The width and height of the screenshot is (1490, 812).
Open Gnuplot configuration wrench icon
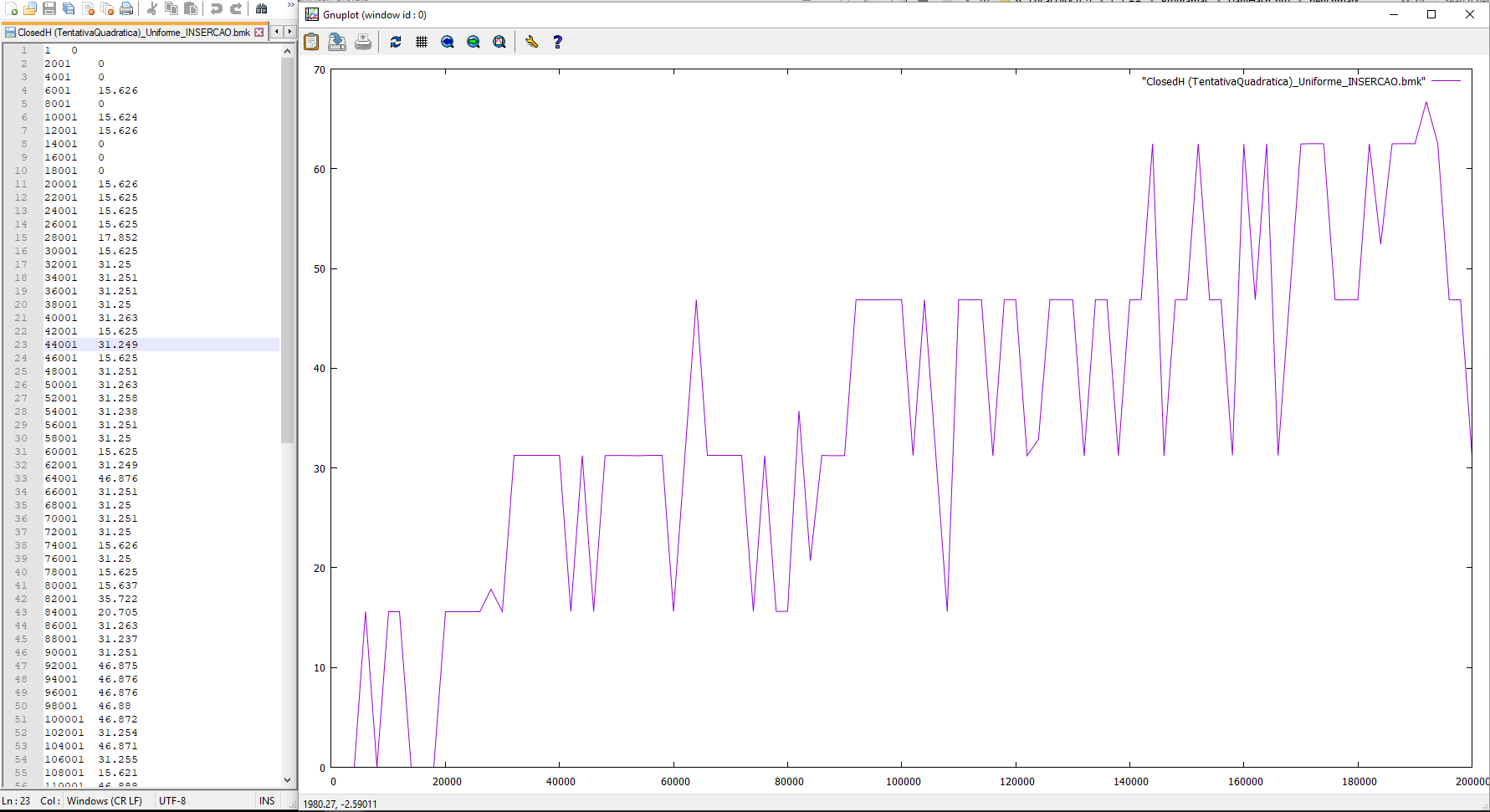click(x=531, y=42)
